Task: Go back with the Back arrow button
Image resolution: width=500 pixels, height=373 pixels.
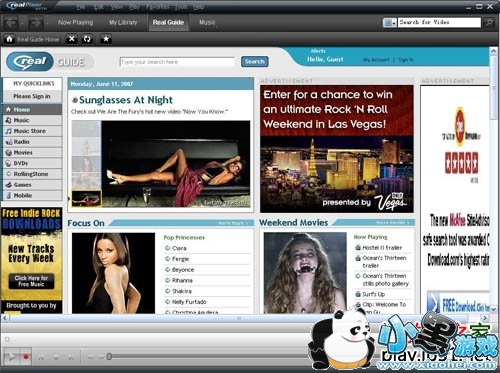Action: (12, 23)
